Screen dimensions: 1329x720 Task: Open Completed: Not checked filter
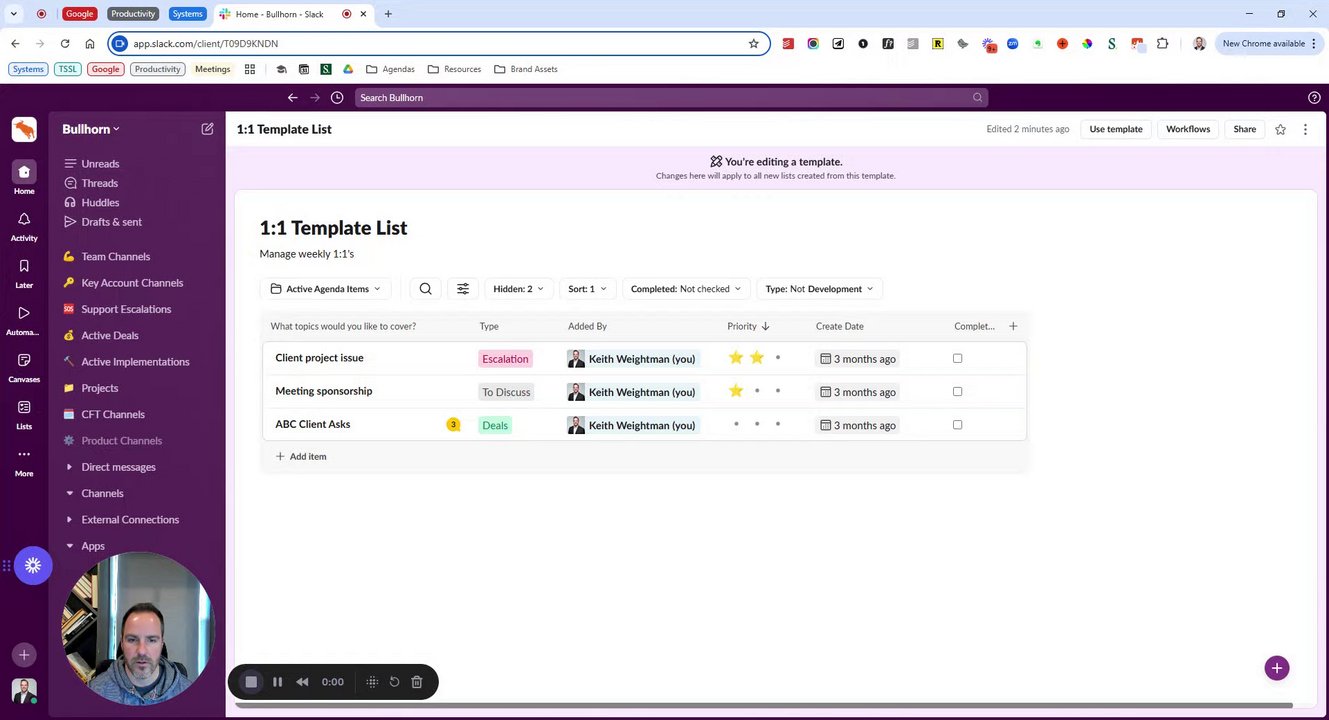point(686,289)
